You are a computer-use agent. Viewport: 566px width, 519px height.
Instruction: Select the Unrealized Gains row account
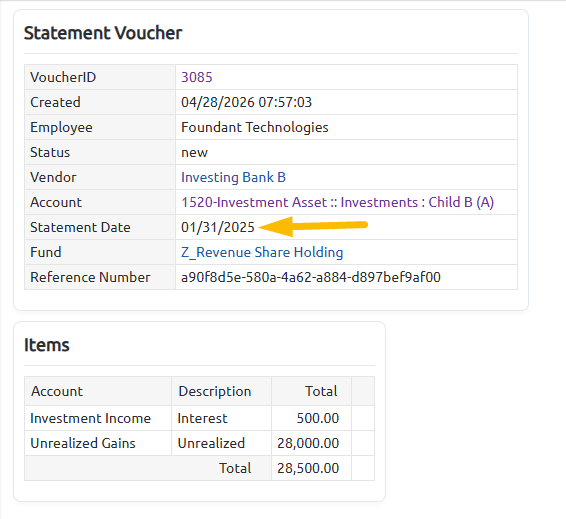[83, 443]
